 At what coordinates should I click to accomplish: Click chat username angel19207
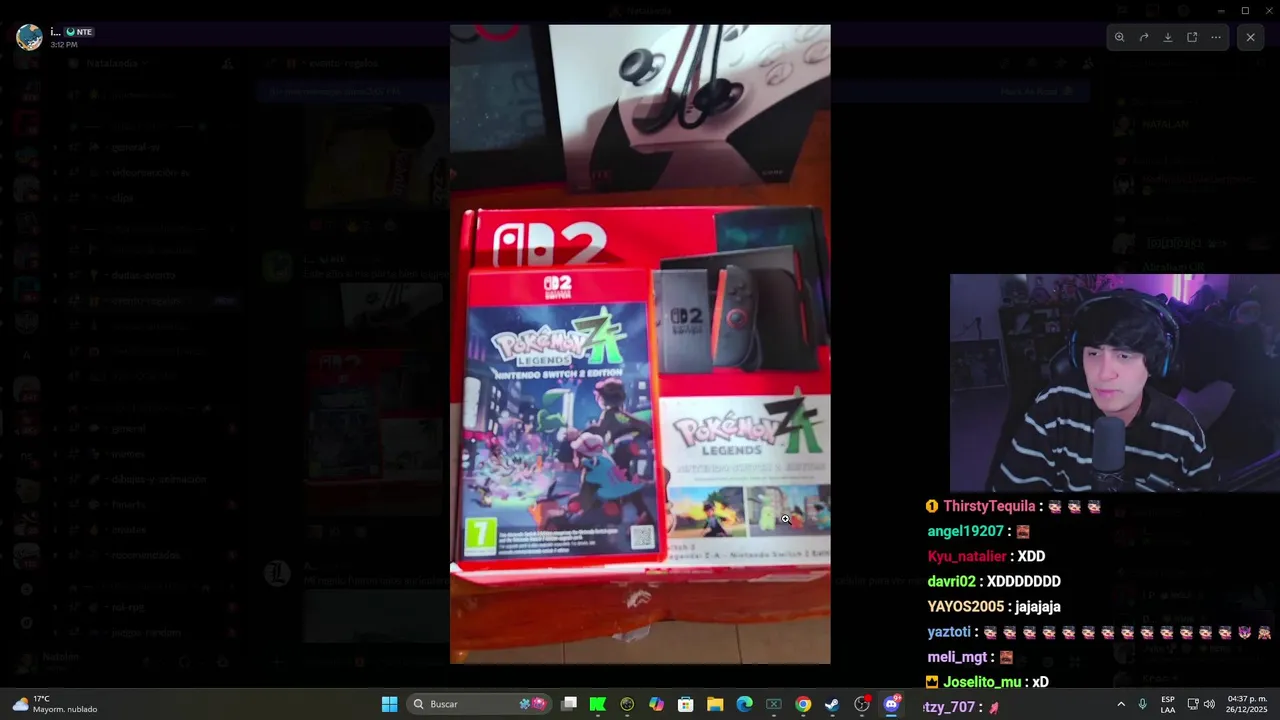pos(965,531)
